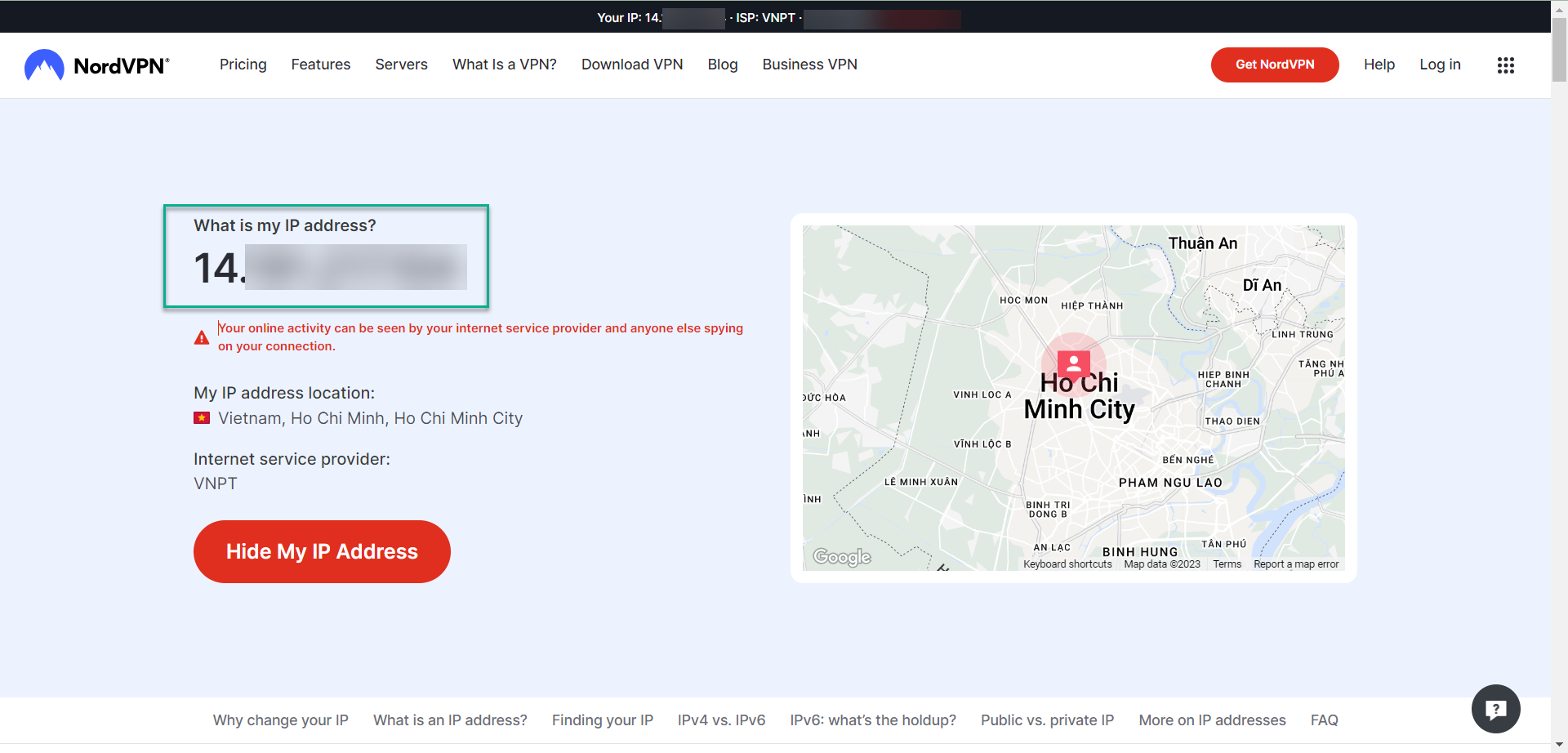Open Business VPN page
This screenshot has width=1568, height=753.
pyautogui.click(x=810, y=65)
